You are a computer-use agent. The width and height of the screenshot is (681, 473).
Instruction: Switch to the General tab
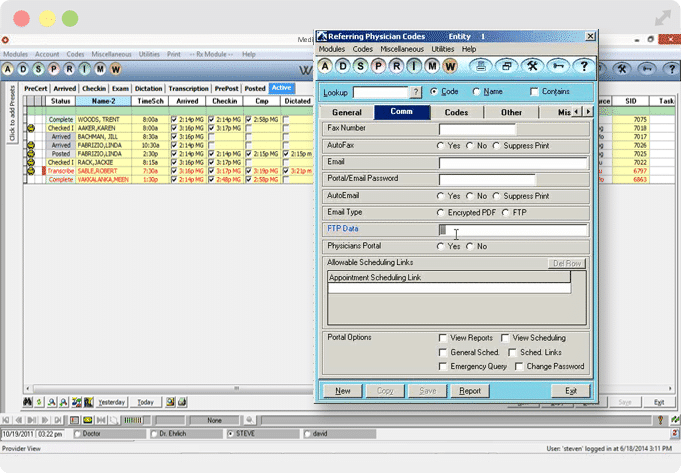coord(347,112)
